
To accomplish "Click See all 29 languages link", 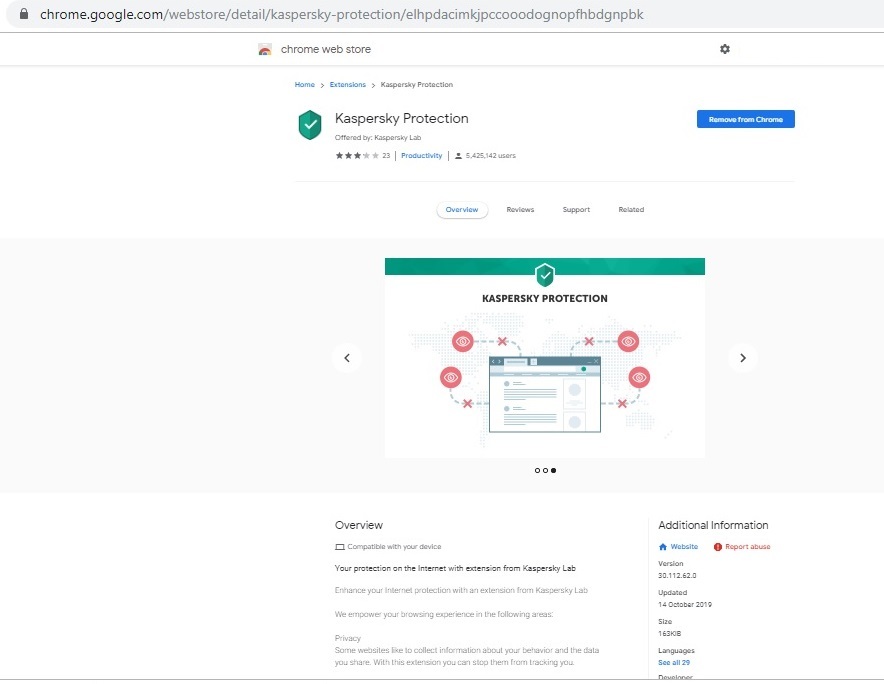I will (x=674, y=663).
